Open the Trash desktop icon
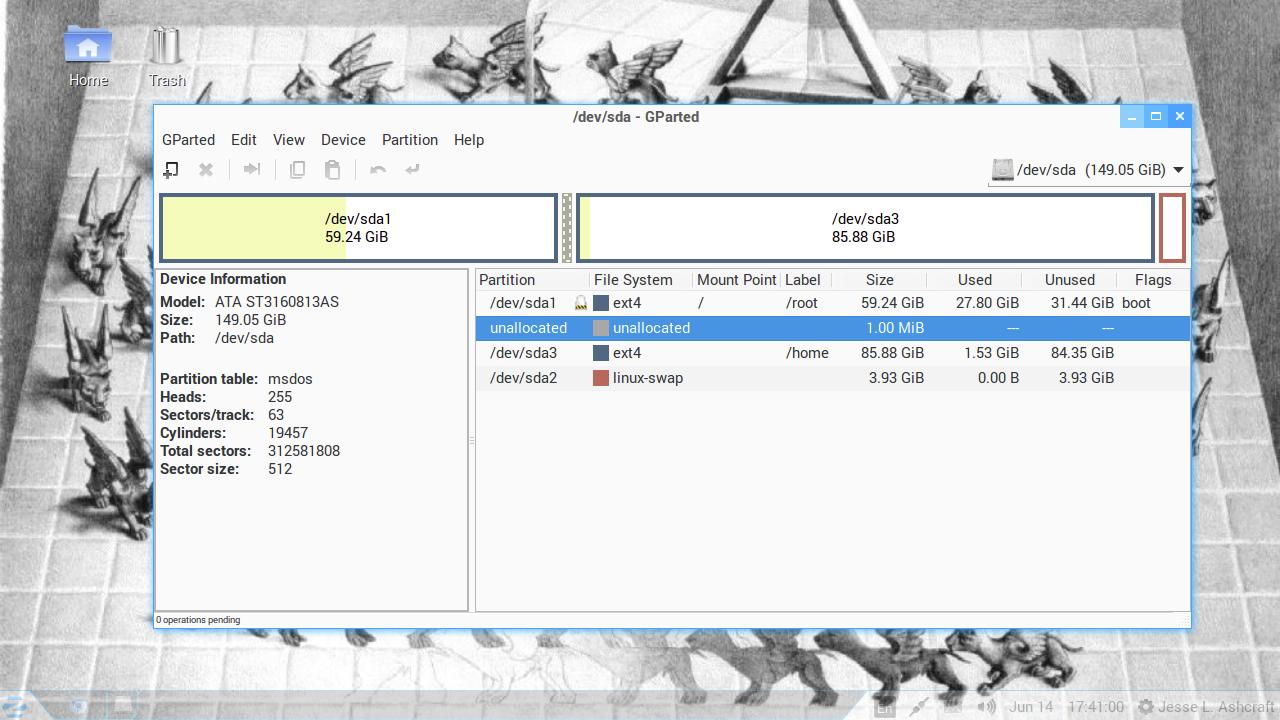 (x=167, y=56)
